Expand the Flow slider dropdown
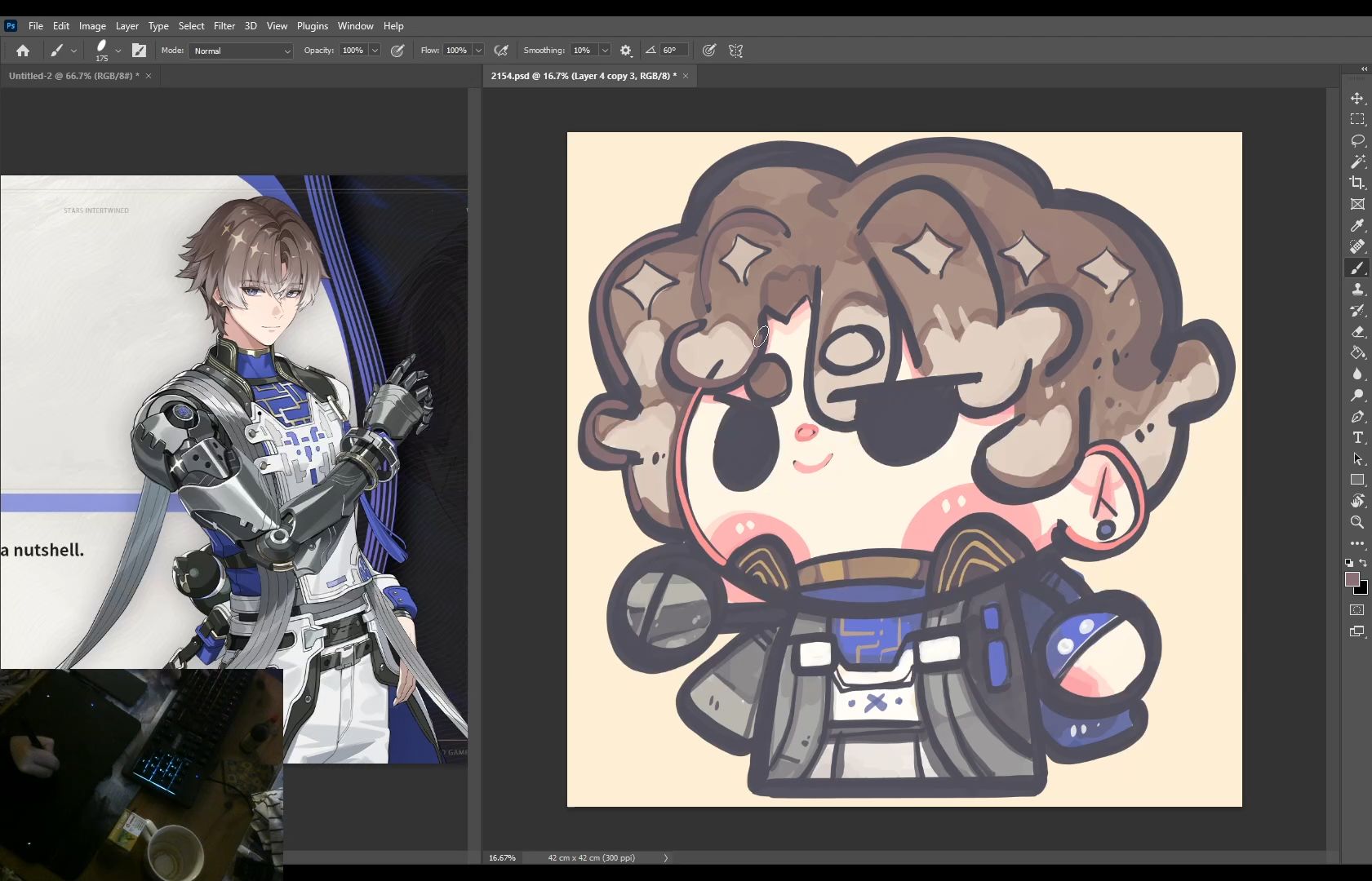This screenshot has height=881, width=1372. pyautogui.click(x=478, y=51)
